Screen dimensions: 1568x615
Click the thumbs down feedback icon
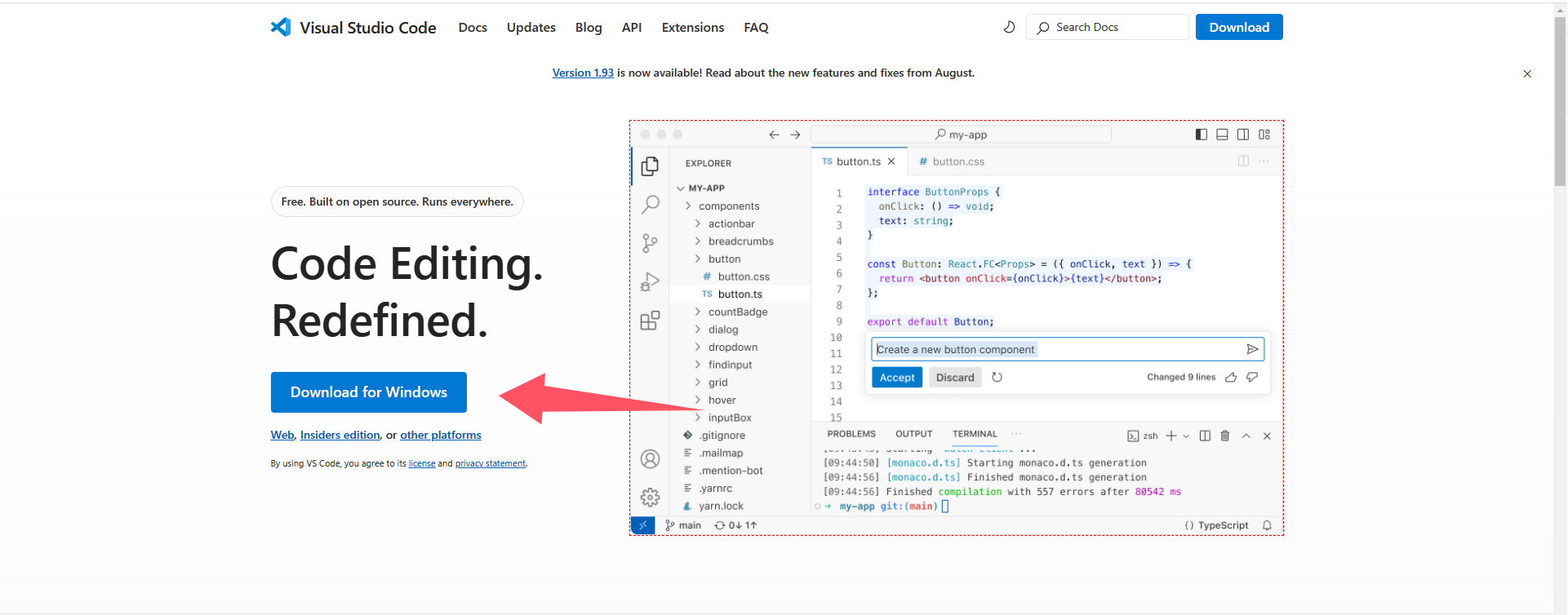coord(1252,377)
